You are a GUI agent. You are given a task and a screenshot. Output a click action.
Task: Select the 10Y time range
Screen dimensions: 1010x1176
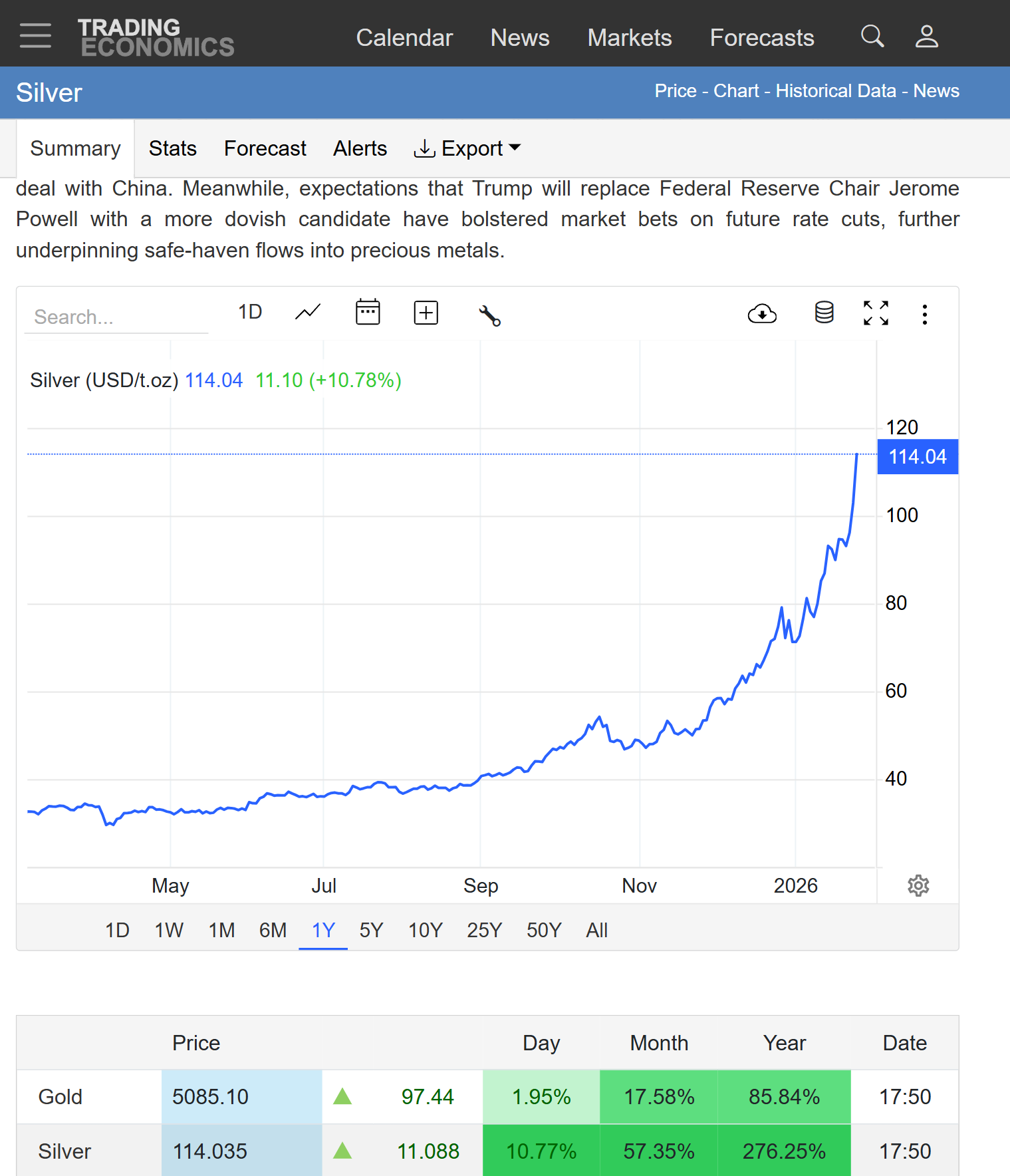pyautogui.click(x=425, y=930)
